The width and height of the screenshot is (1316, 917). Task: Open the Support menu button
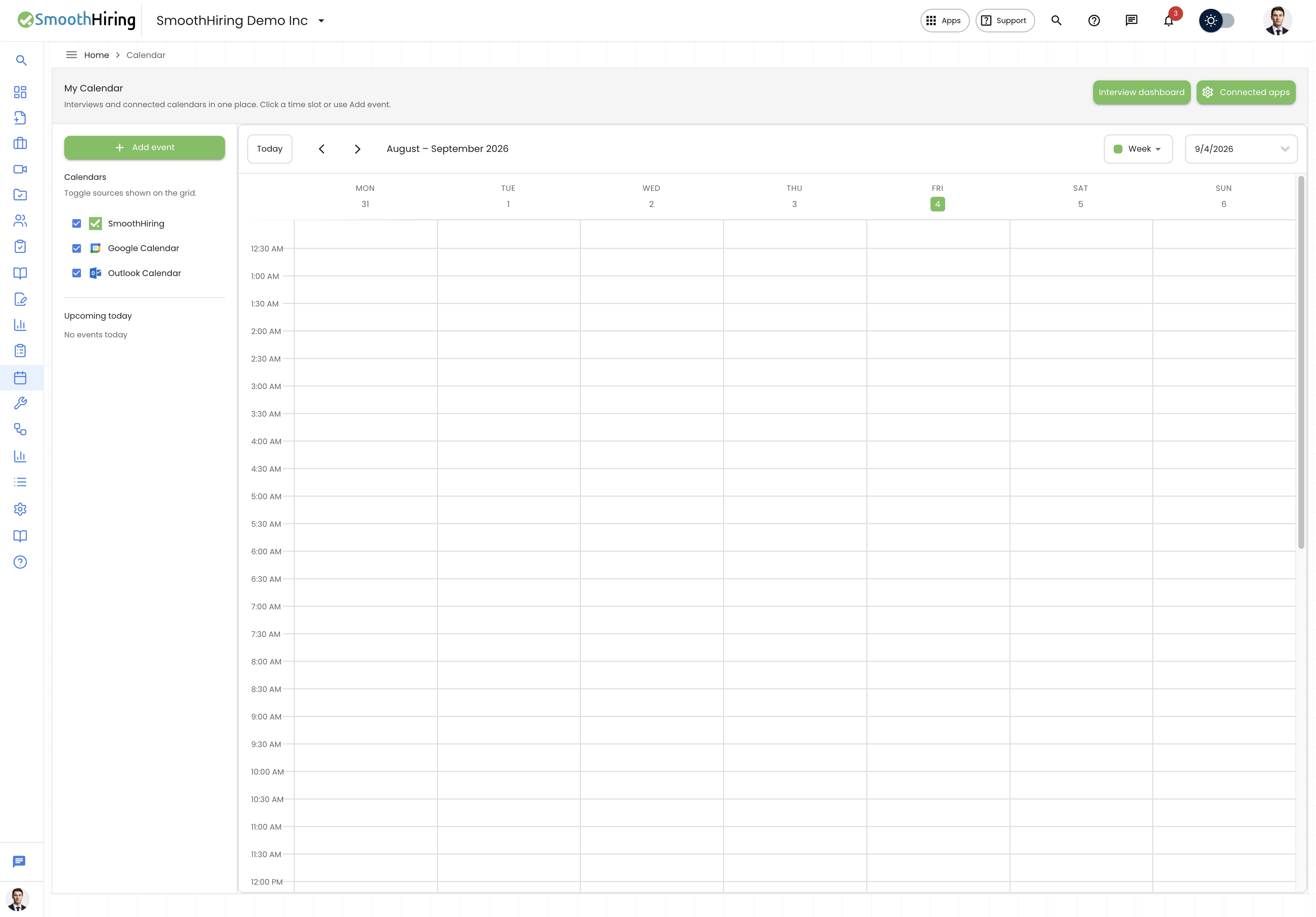tap(1005, 21)
